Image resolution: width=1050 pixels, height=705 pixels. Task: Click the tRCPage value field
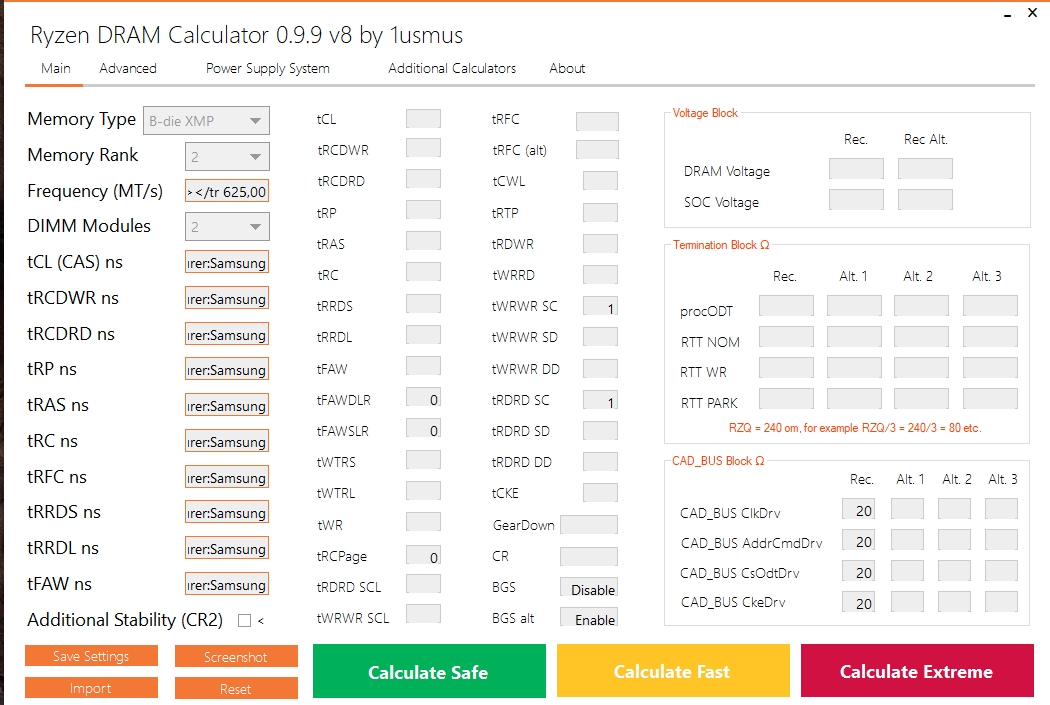coord(423,555)
